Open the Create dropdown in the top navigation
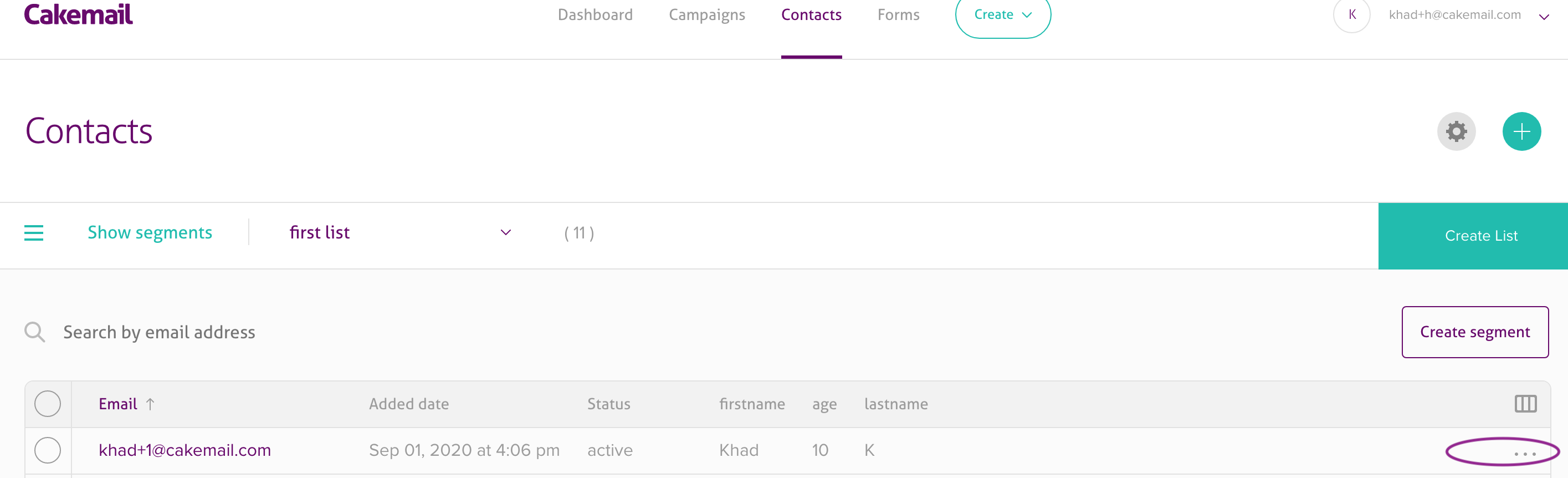Screen dimensions: 1568x478 [x=1002, y=15]
